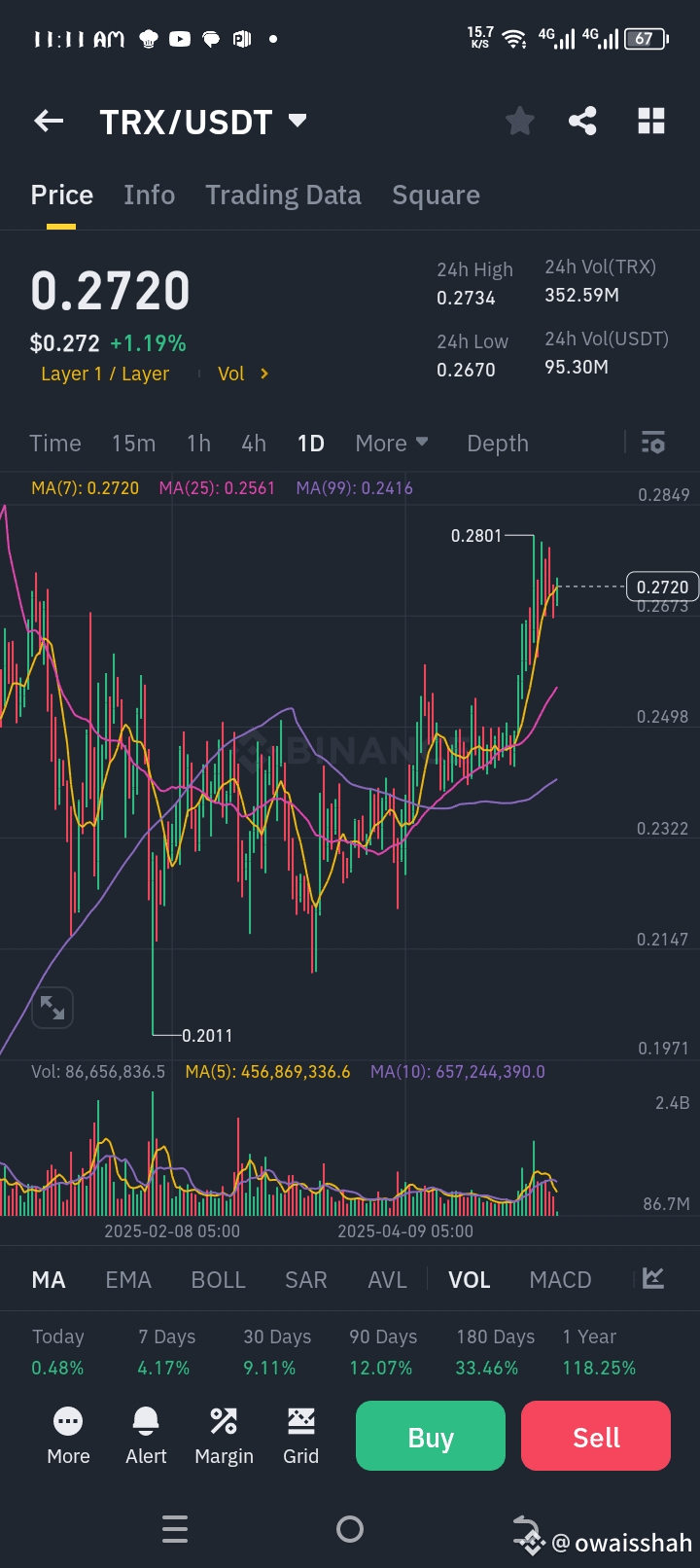Open the More timeframes dropdown
This screenshot has height=1568, width=700.
[x=392, y=444]
